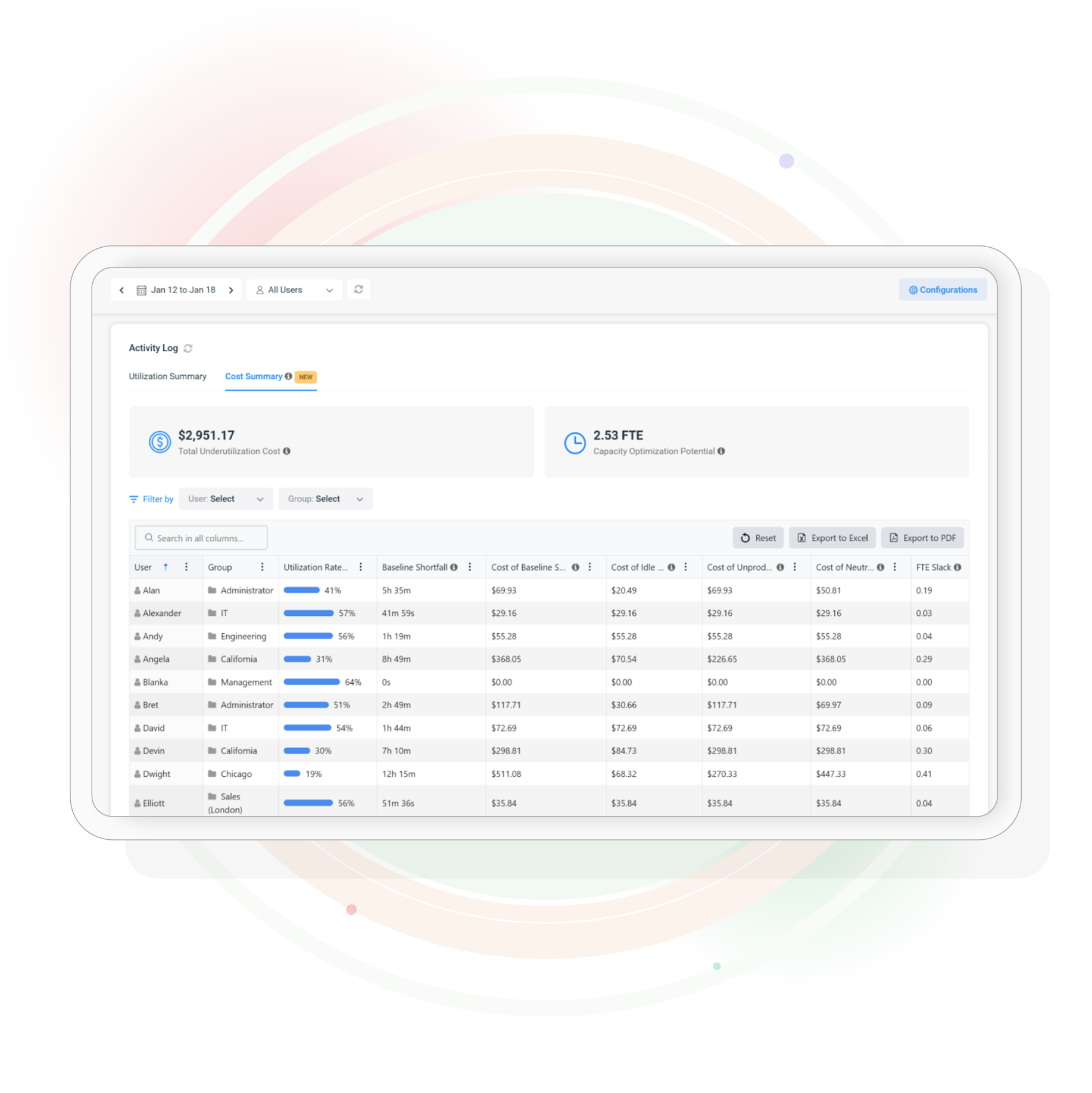
Task: Open the All Users dropdown
Action: tap(294, 290)
